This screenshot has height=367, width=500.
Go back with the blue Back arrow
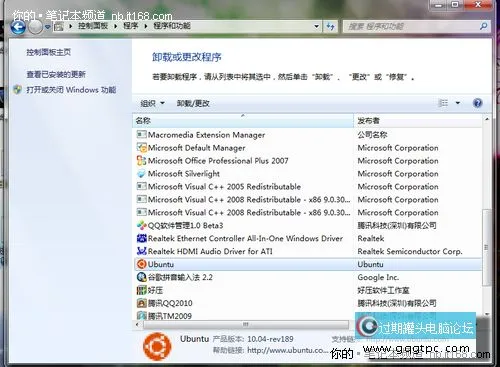click(x=18, y=27)
